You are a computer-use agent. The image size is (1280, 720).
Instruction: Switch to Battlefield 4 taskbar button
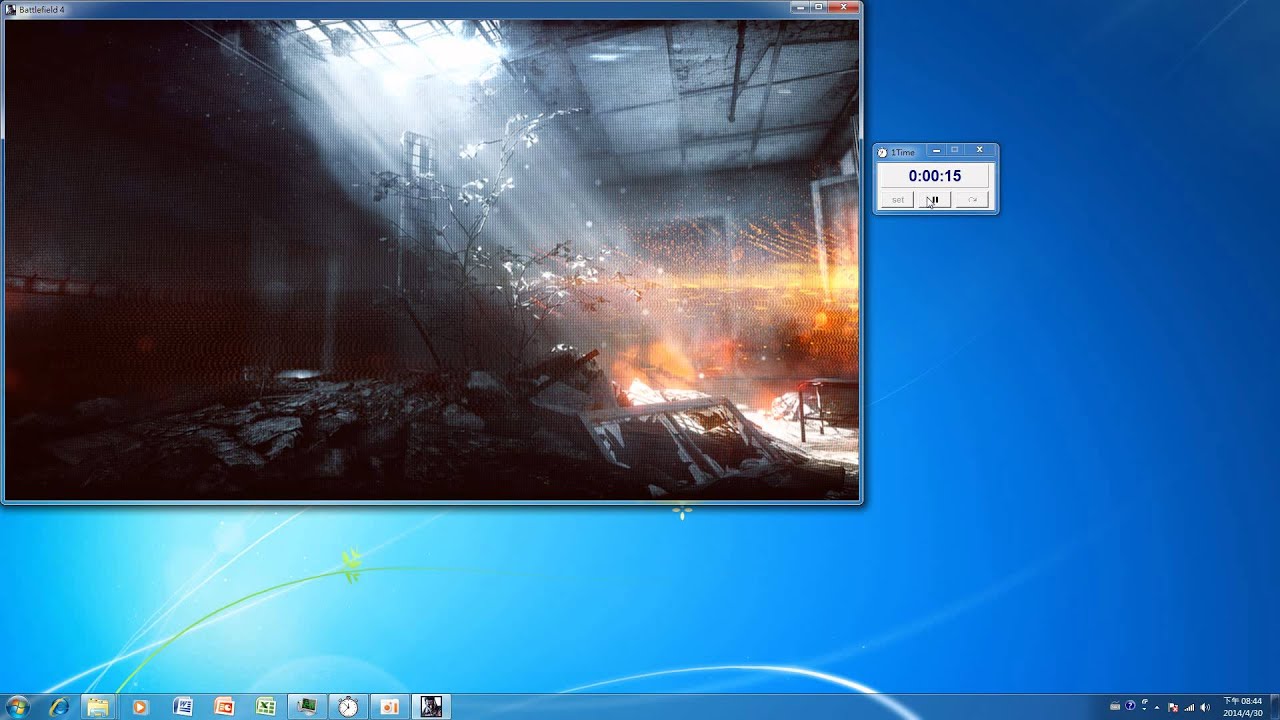(431, 706)
